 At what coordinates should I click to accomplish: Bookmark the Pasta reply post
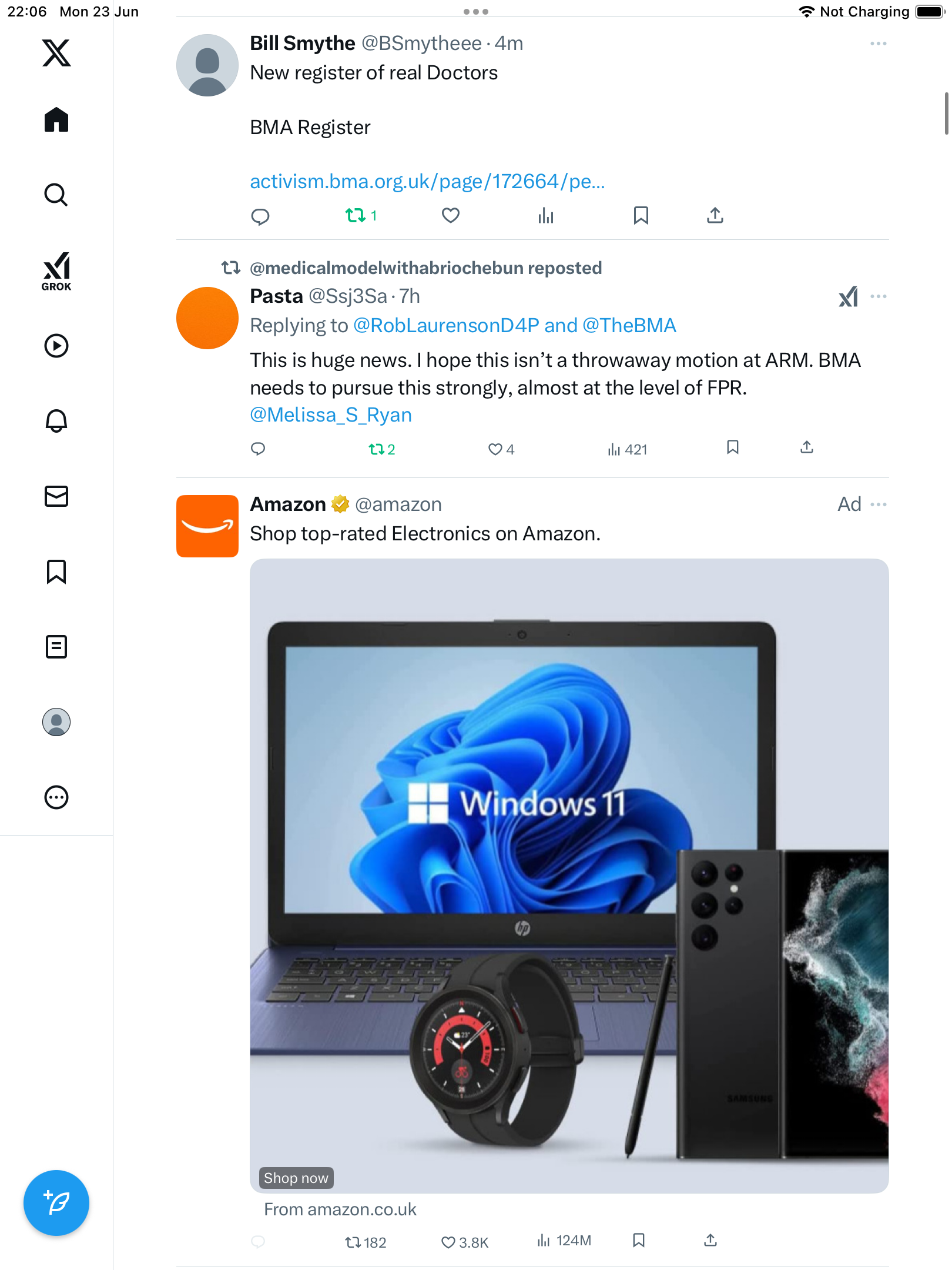(x=733, y=447)
